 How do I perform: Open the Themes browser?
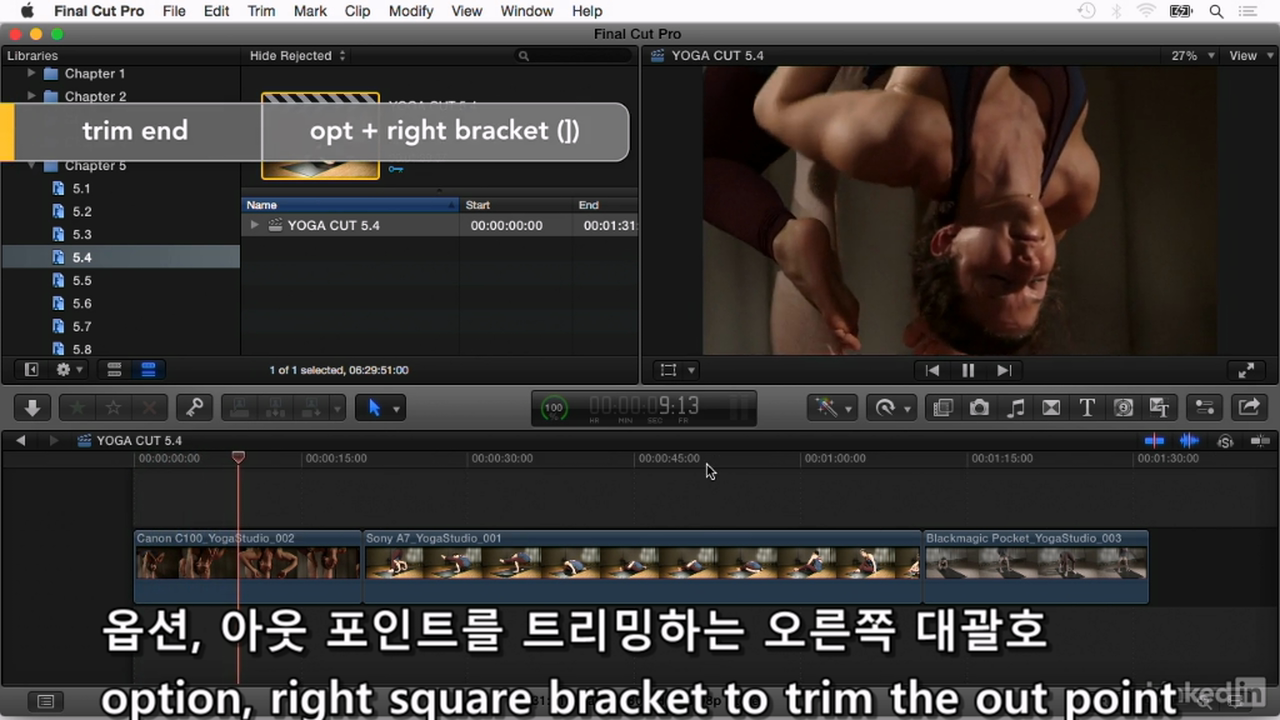click(1160, 407)
